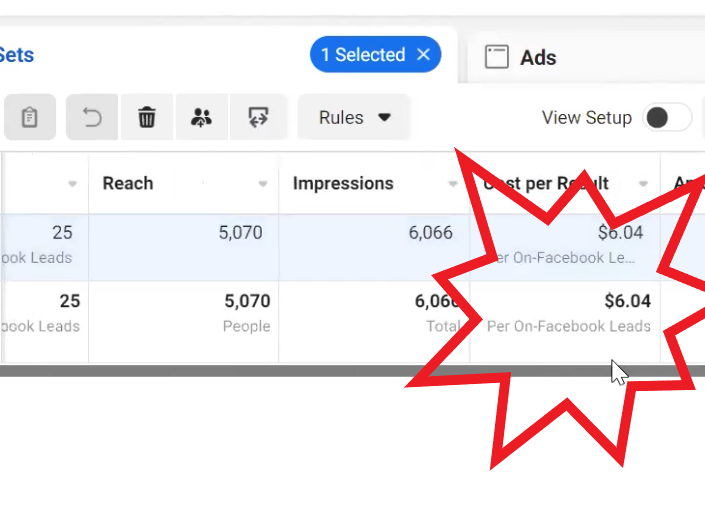
Task: Expand the leftmost results column arrow
Action: (x=72, y=184)
